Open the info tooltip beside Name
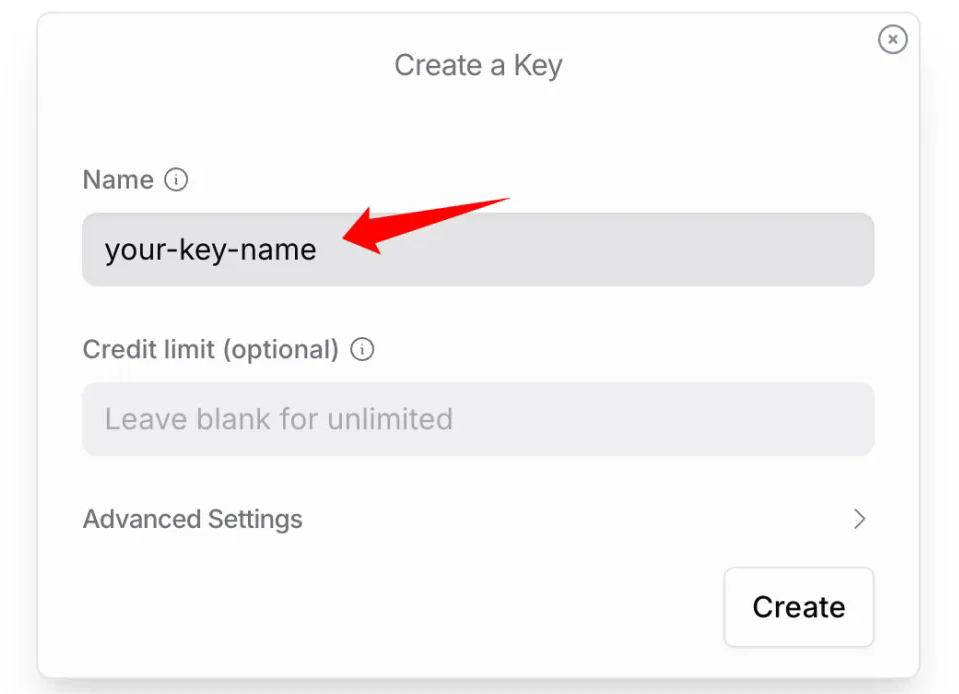 tap(176, 180)
